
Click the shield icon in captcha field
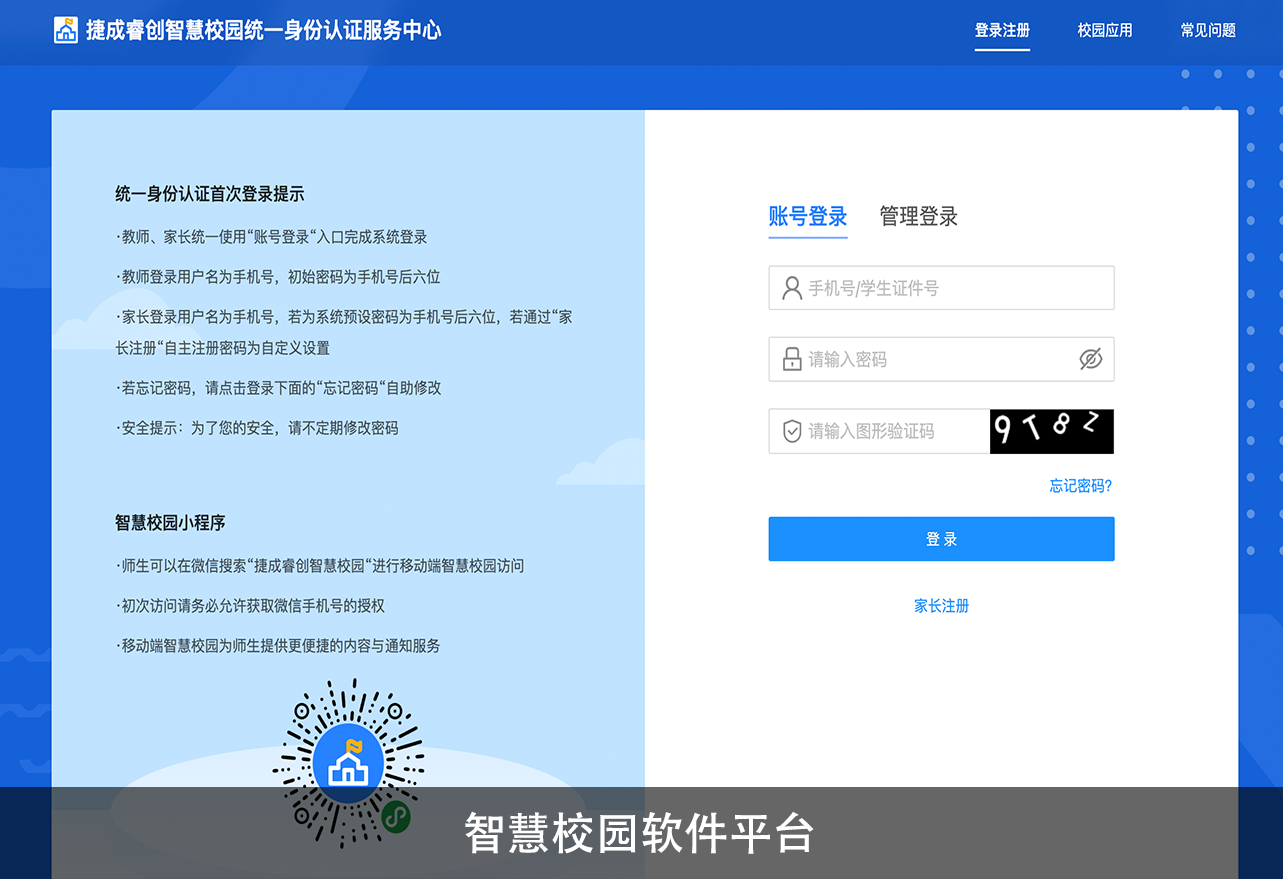pos(792,431)
